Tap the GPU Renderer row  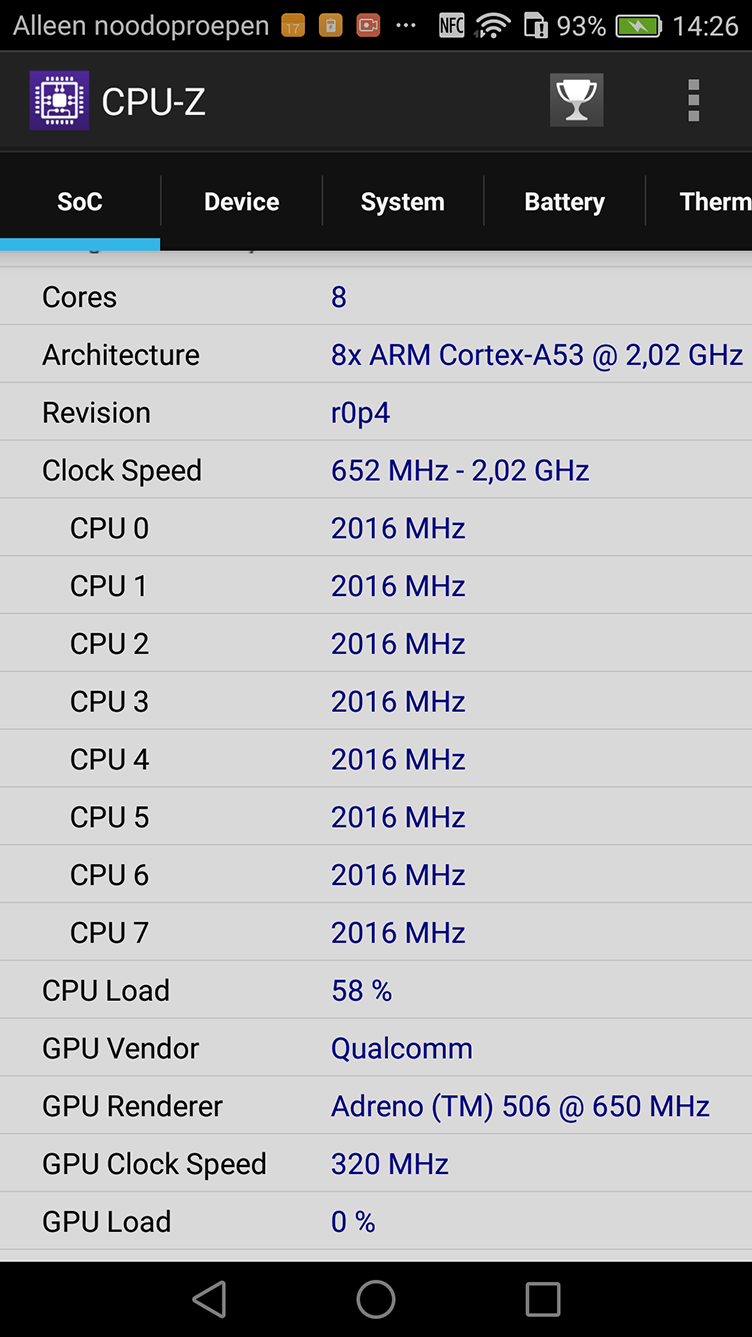tap(376, 1106)
